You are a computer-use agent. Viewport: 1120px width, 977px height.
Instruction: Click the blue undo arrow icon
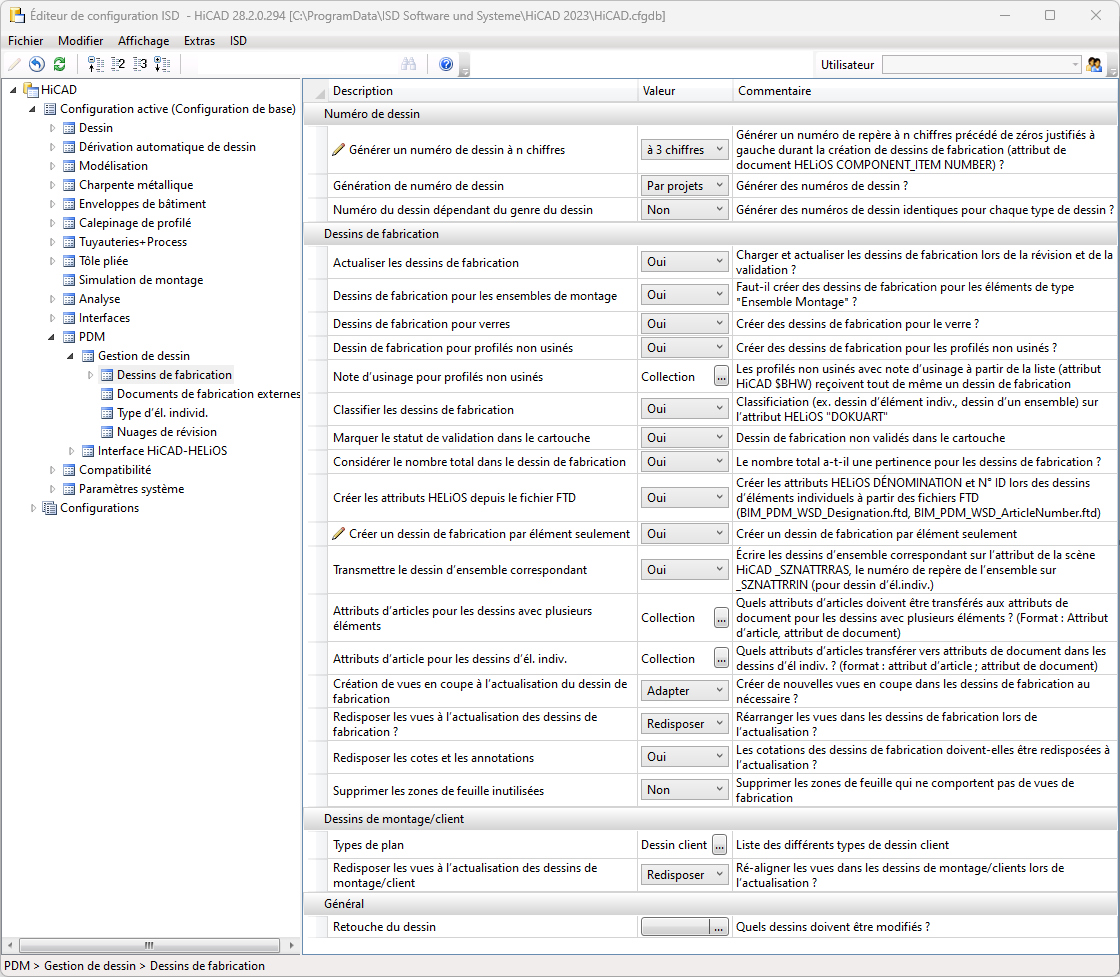36,64
